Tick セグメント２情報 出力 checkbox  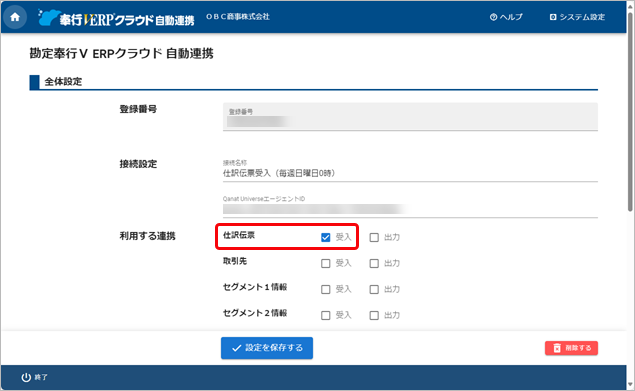(374, 315)
